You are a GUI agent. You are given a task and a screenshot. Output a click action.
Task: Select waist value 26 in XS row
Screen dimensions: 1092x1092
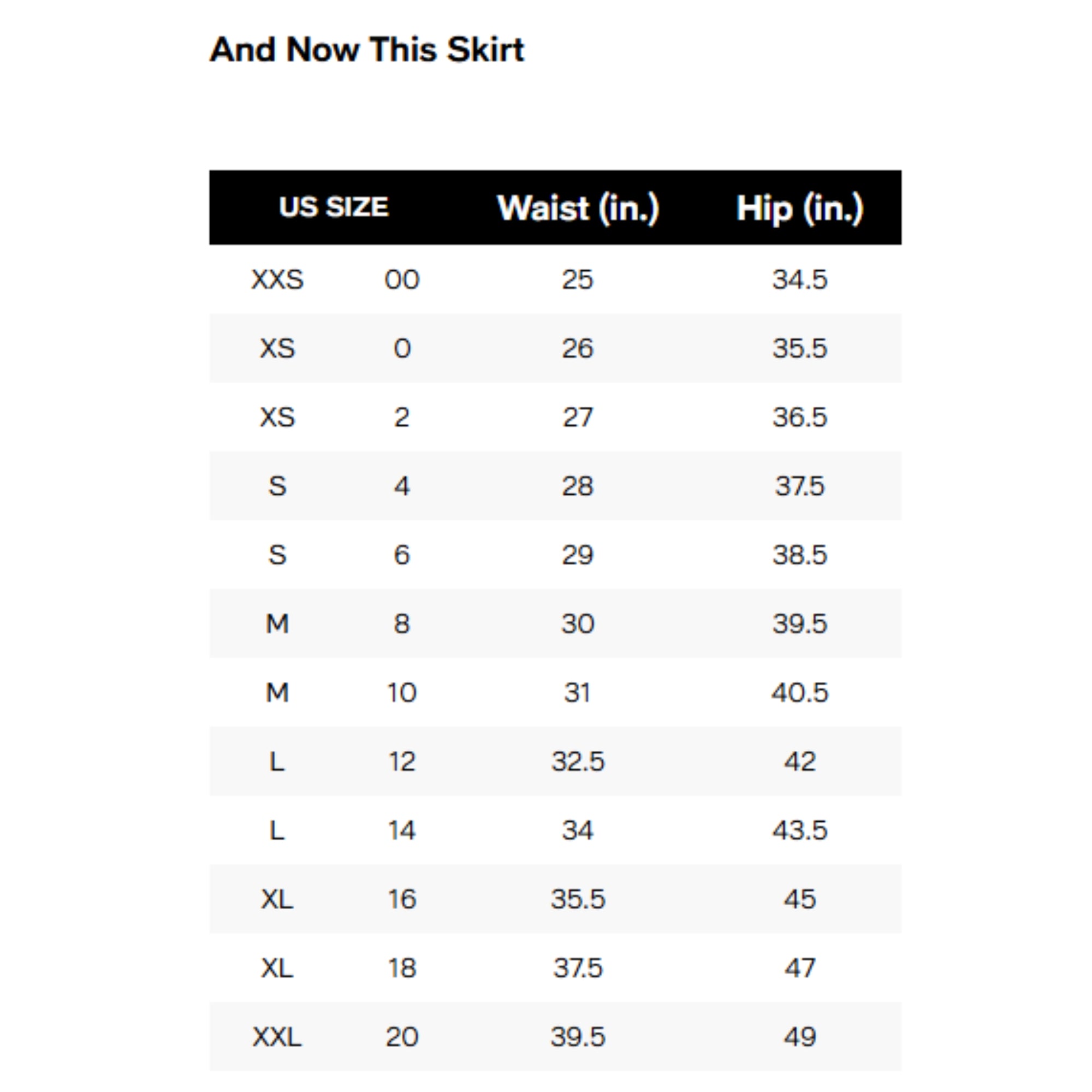[578, 348]
